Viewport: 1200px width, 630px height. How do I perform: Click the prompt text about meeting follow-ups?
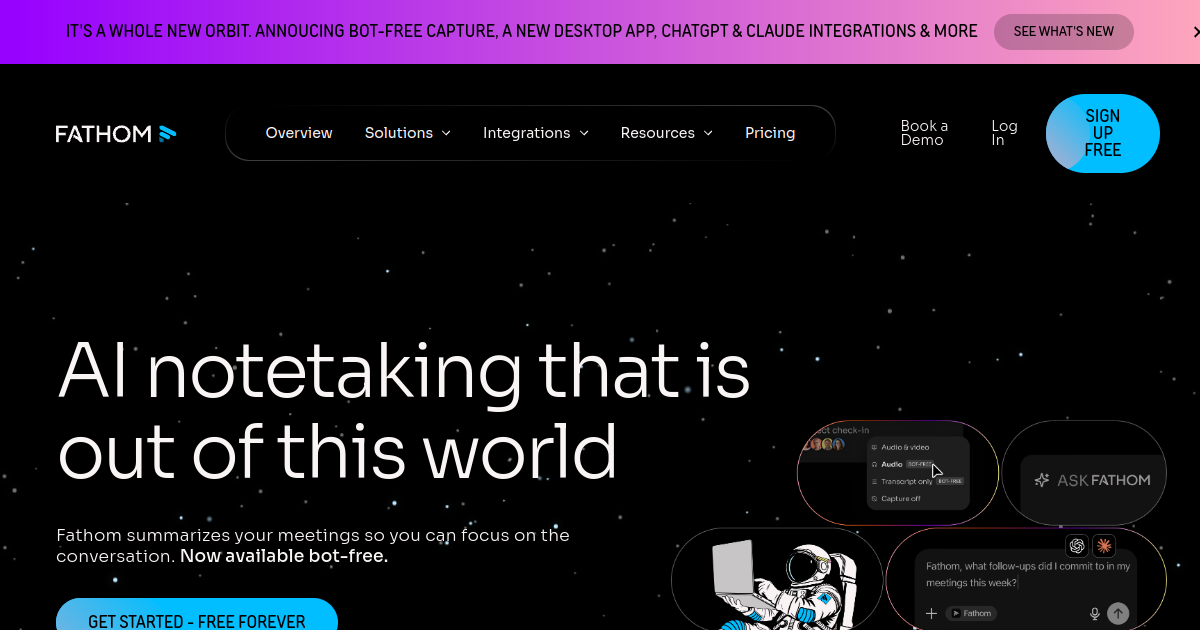[x=1028, y=574]
